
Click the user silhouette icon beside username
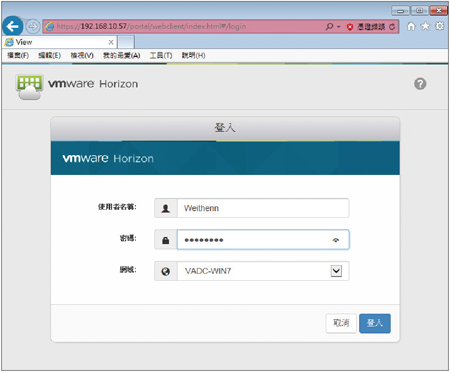click(166, 208)
